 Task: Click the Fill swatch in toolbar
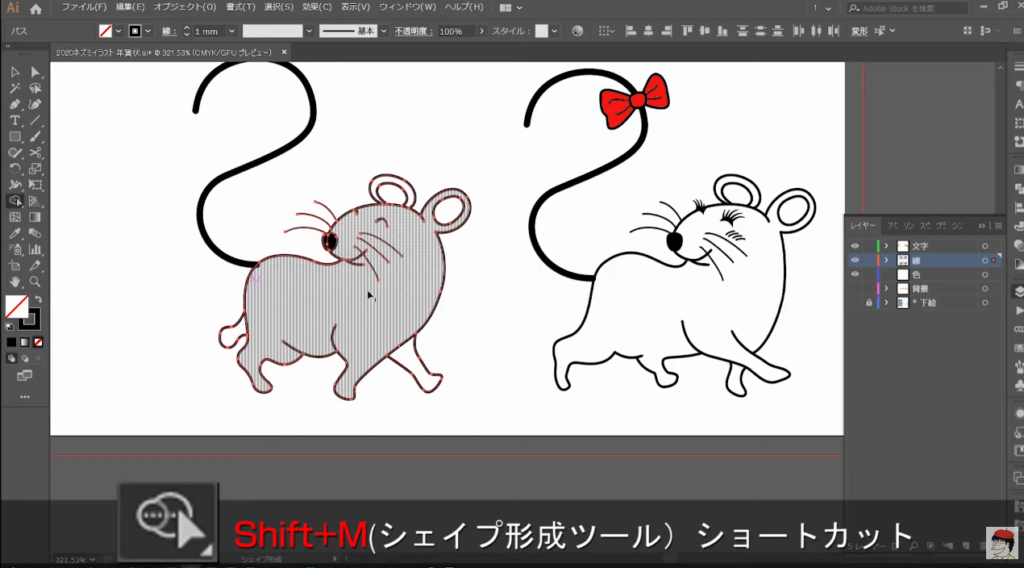(16, 307)
